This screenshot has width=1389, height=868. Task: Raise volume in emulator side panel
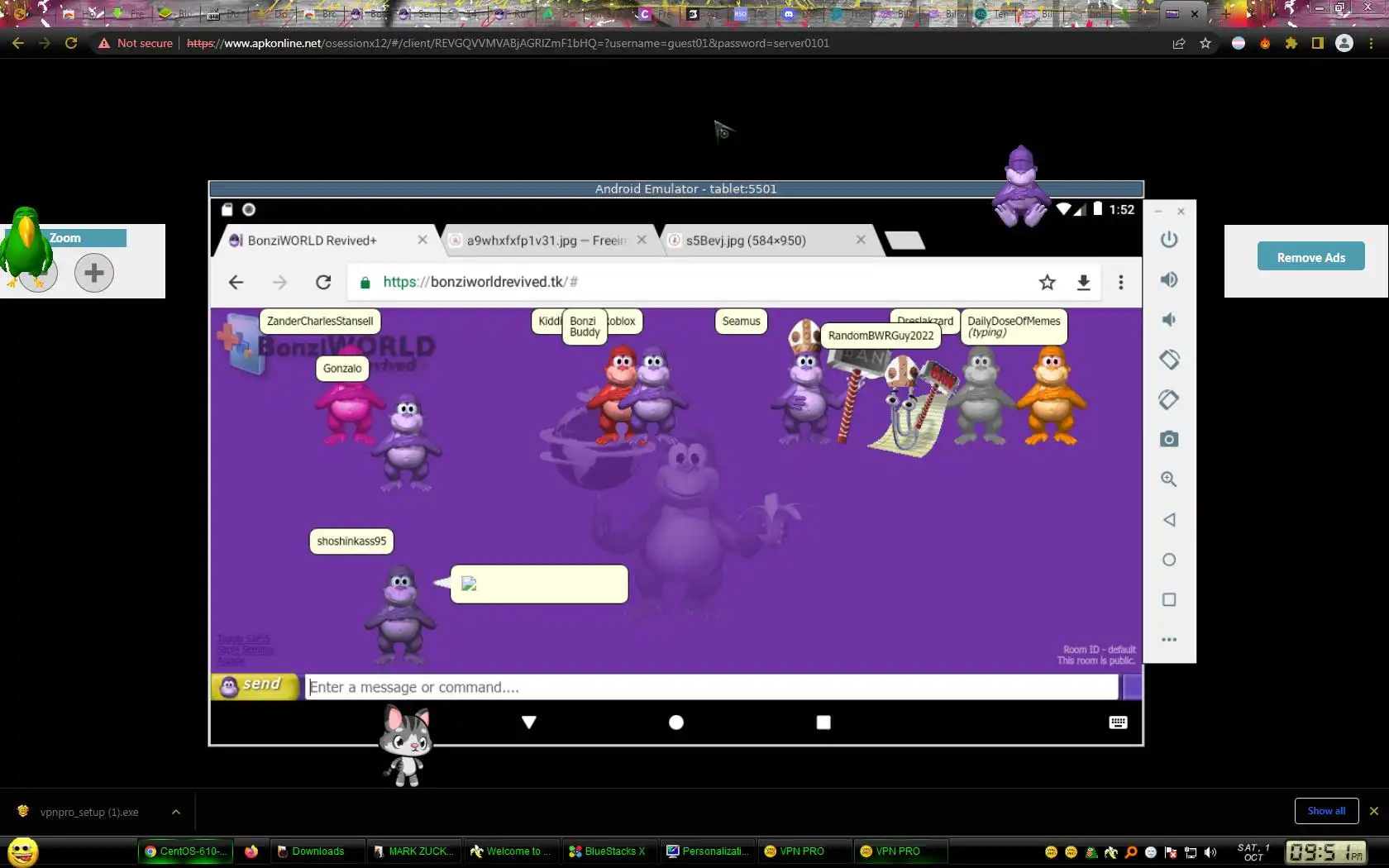pyautogui.click(x=1168, y=279)
